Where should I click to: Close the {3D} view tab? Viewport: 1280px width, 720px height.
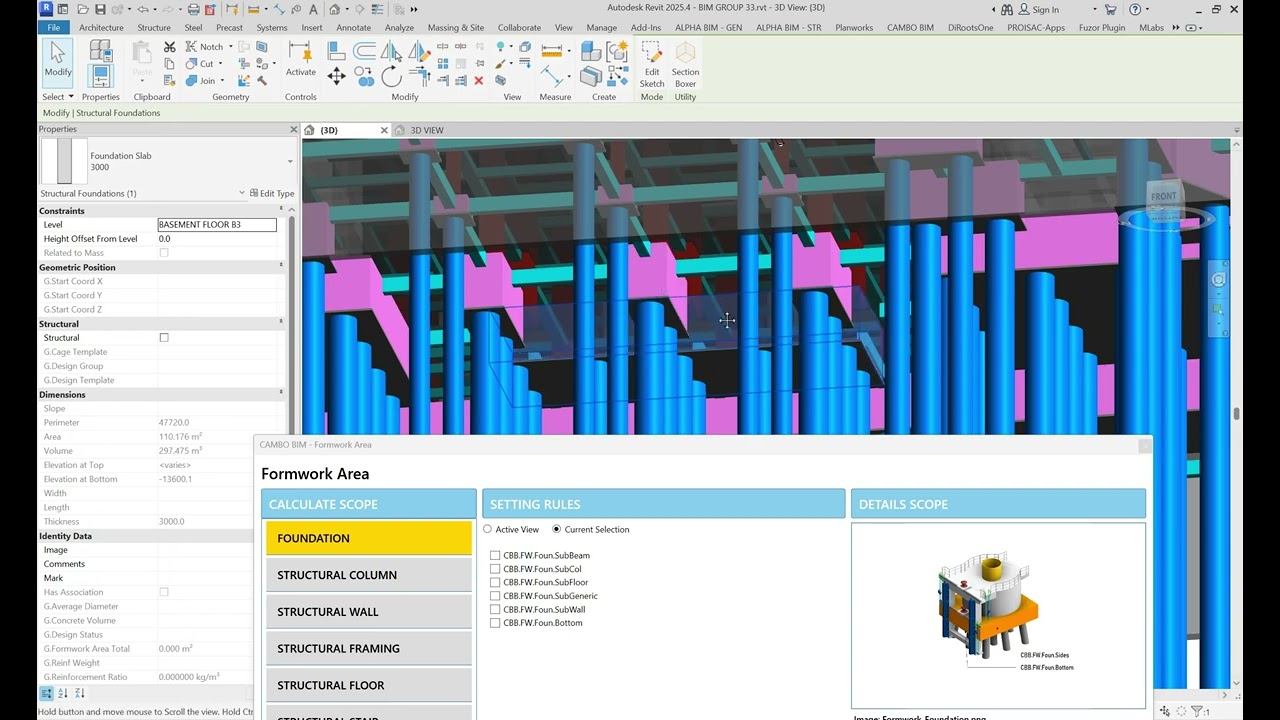(384, 130)
